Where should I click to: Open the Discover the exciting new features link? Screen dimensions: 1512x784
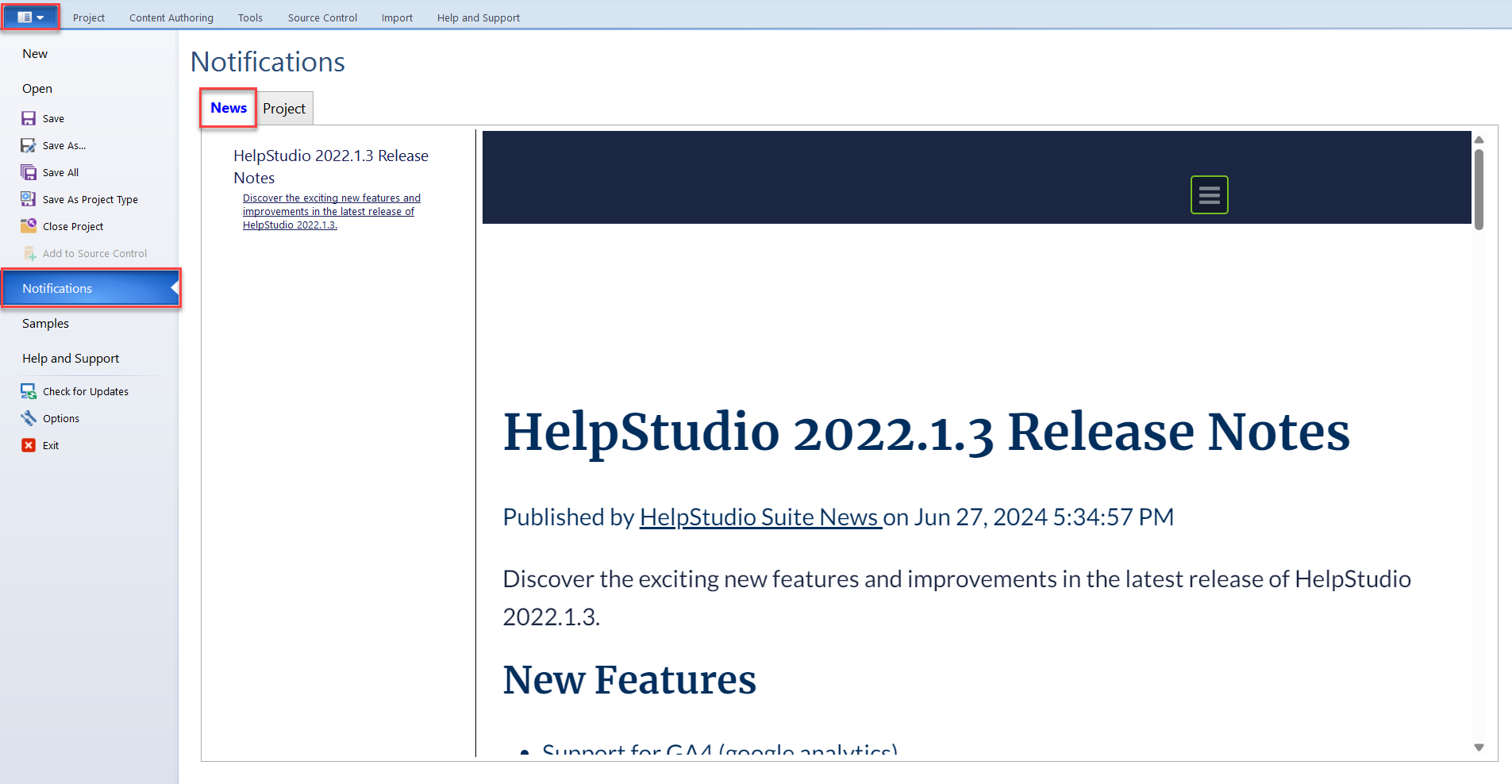[331, 212]
